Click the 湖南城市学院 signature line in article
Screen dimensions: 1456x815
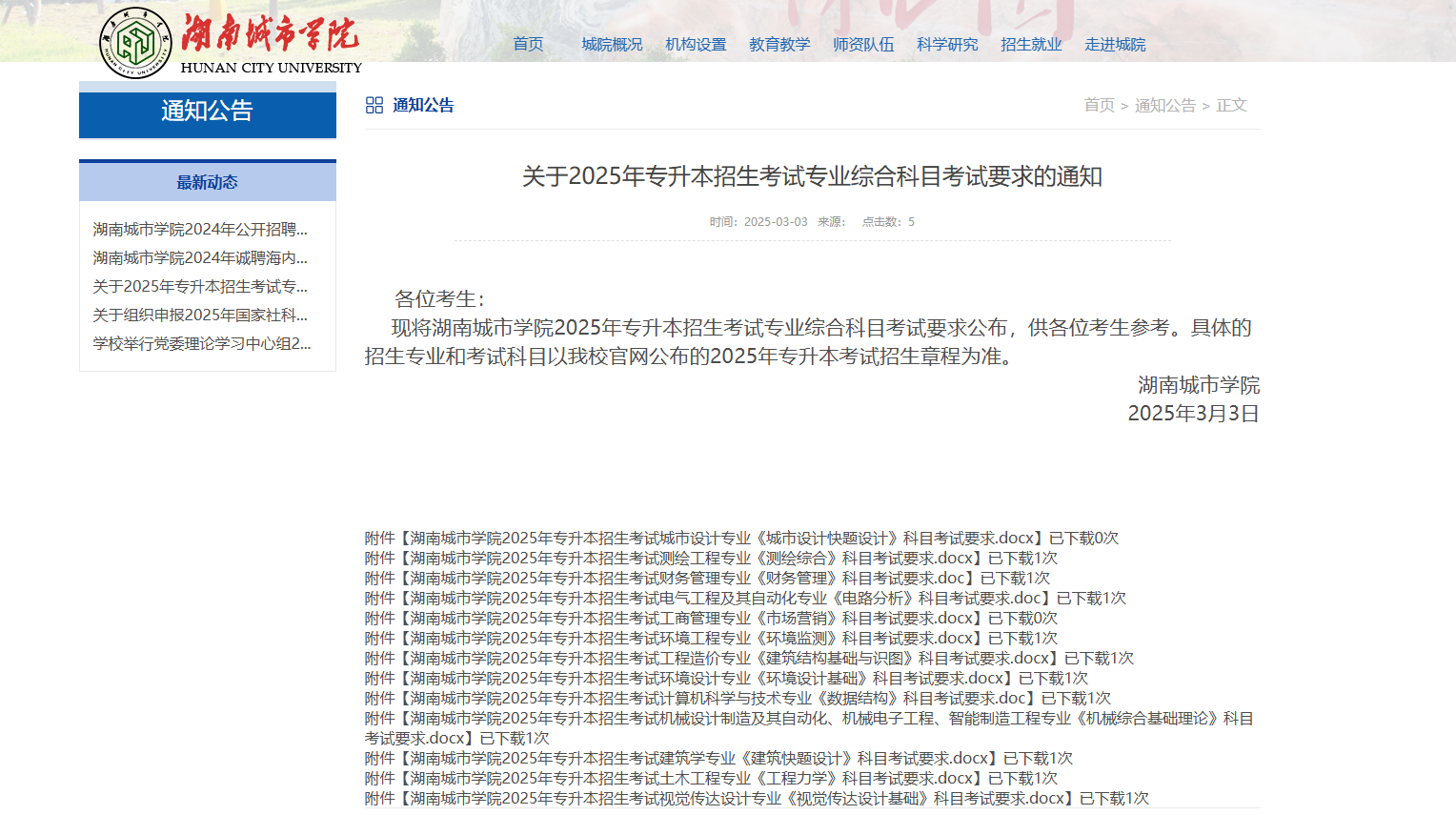1199,384
